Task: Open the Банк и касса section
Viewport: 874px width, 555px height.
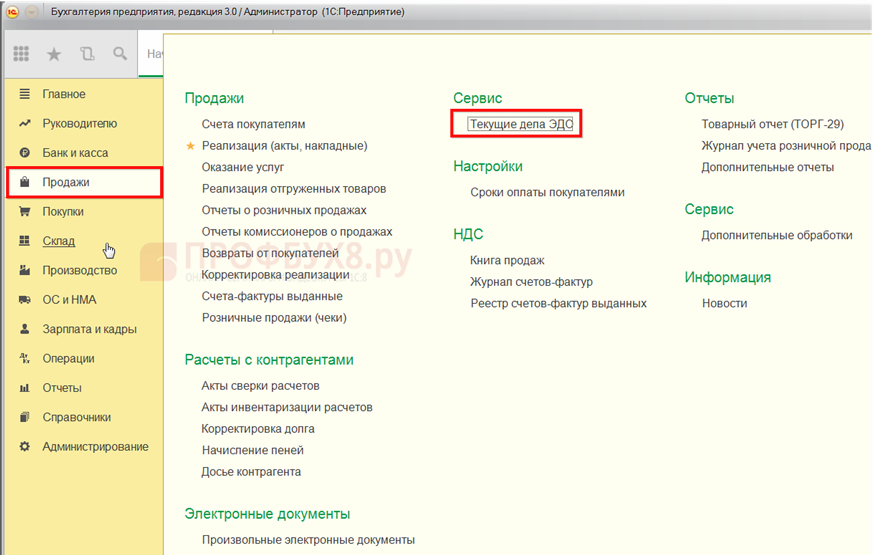Action: tap(75, 153)
